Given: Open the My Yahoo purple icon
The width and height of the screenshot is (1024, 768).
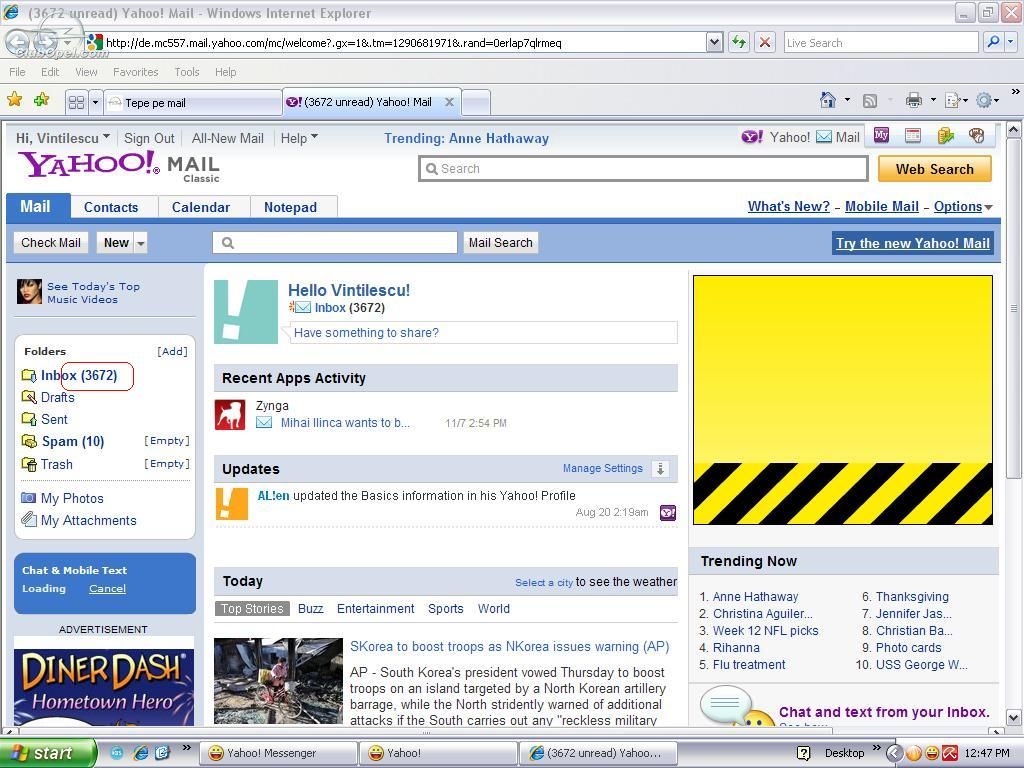Looking at the screenshot, I should click(881, 135).
